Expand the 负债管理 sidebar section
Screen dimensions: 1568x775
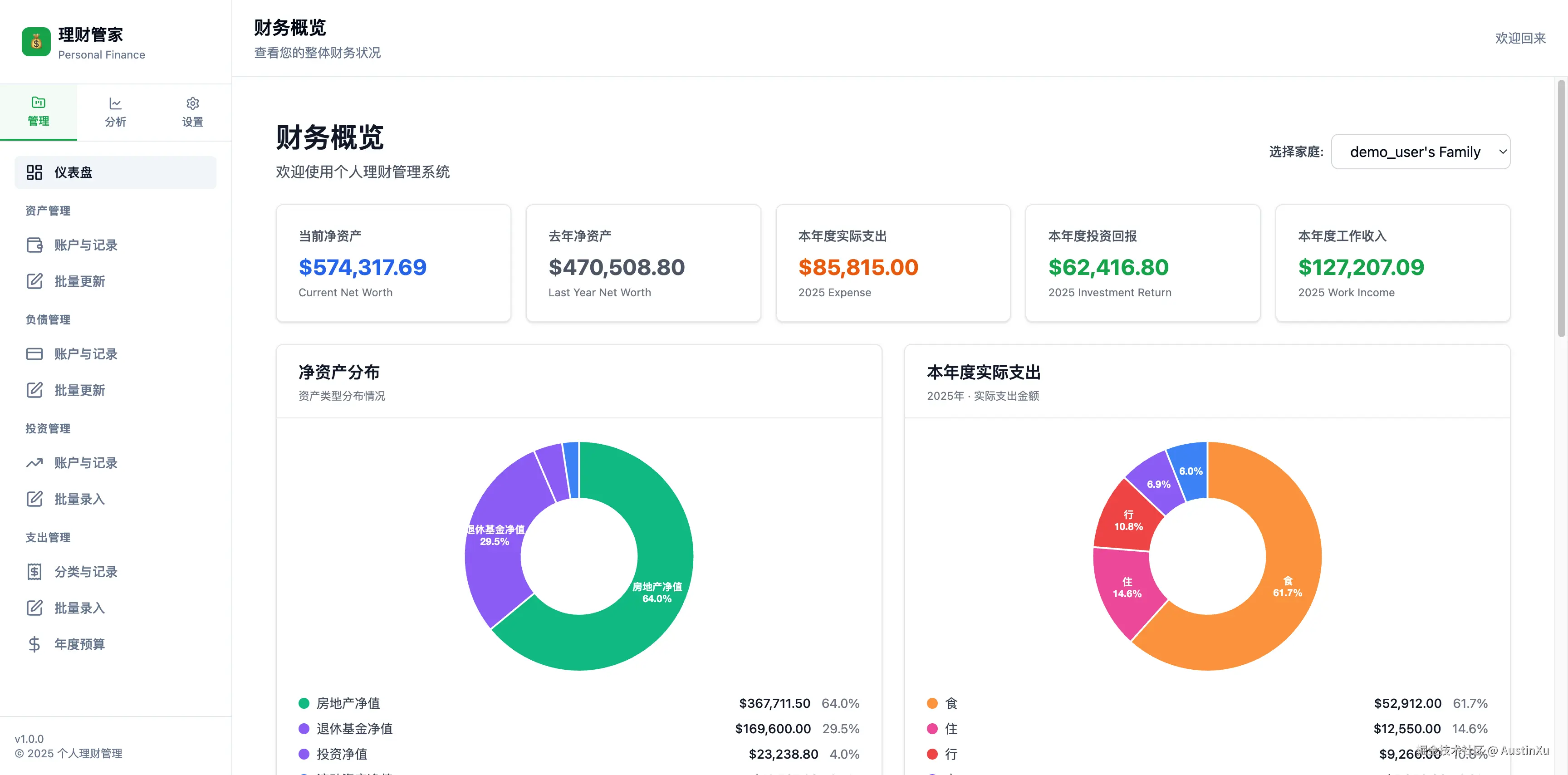[x=48, y=319]
